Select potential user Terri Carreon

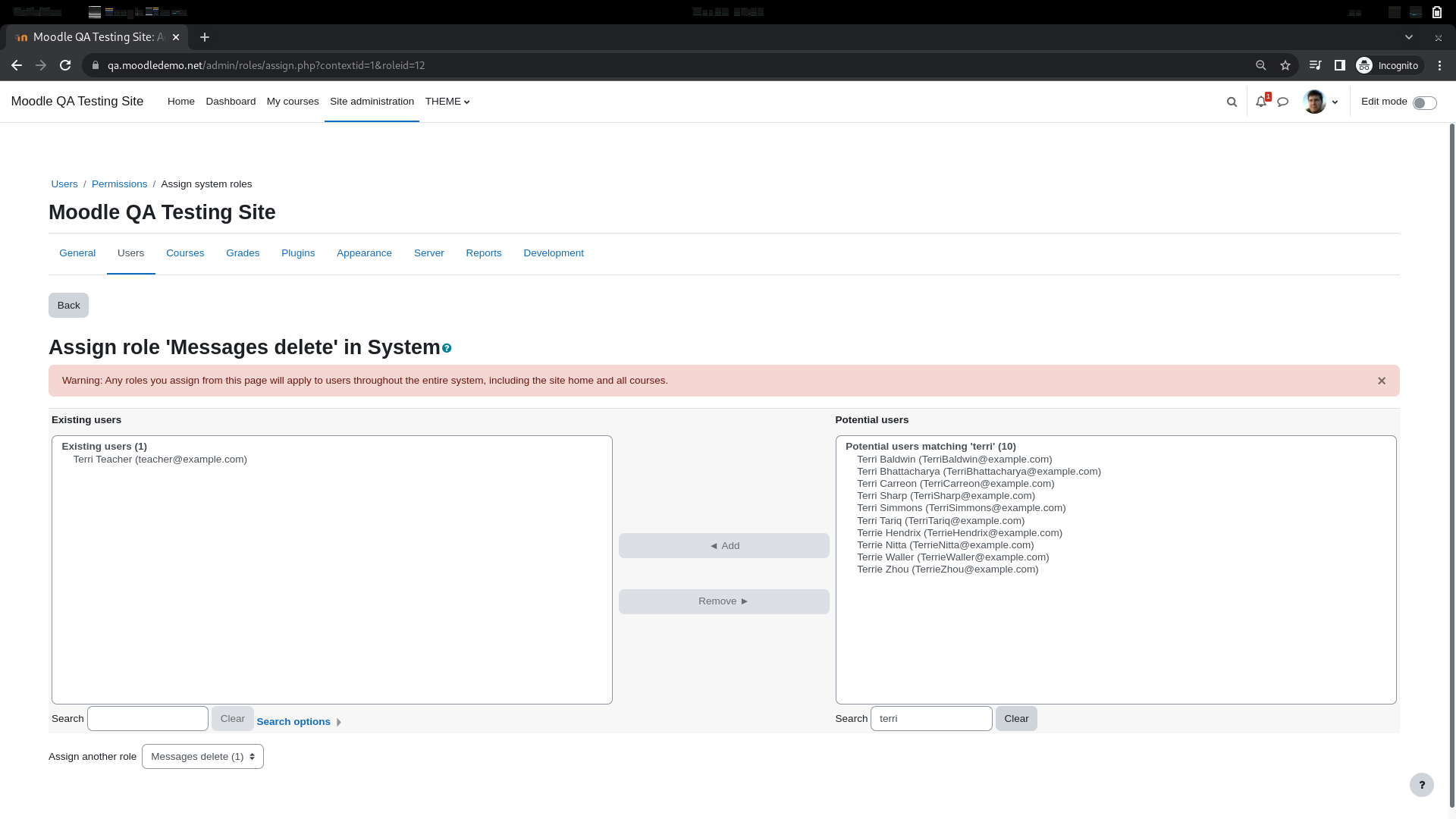[955, 484]
